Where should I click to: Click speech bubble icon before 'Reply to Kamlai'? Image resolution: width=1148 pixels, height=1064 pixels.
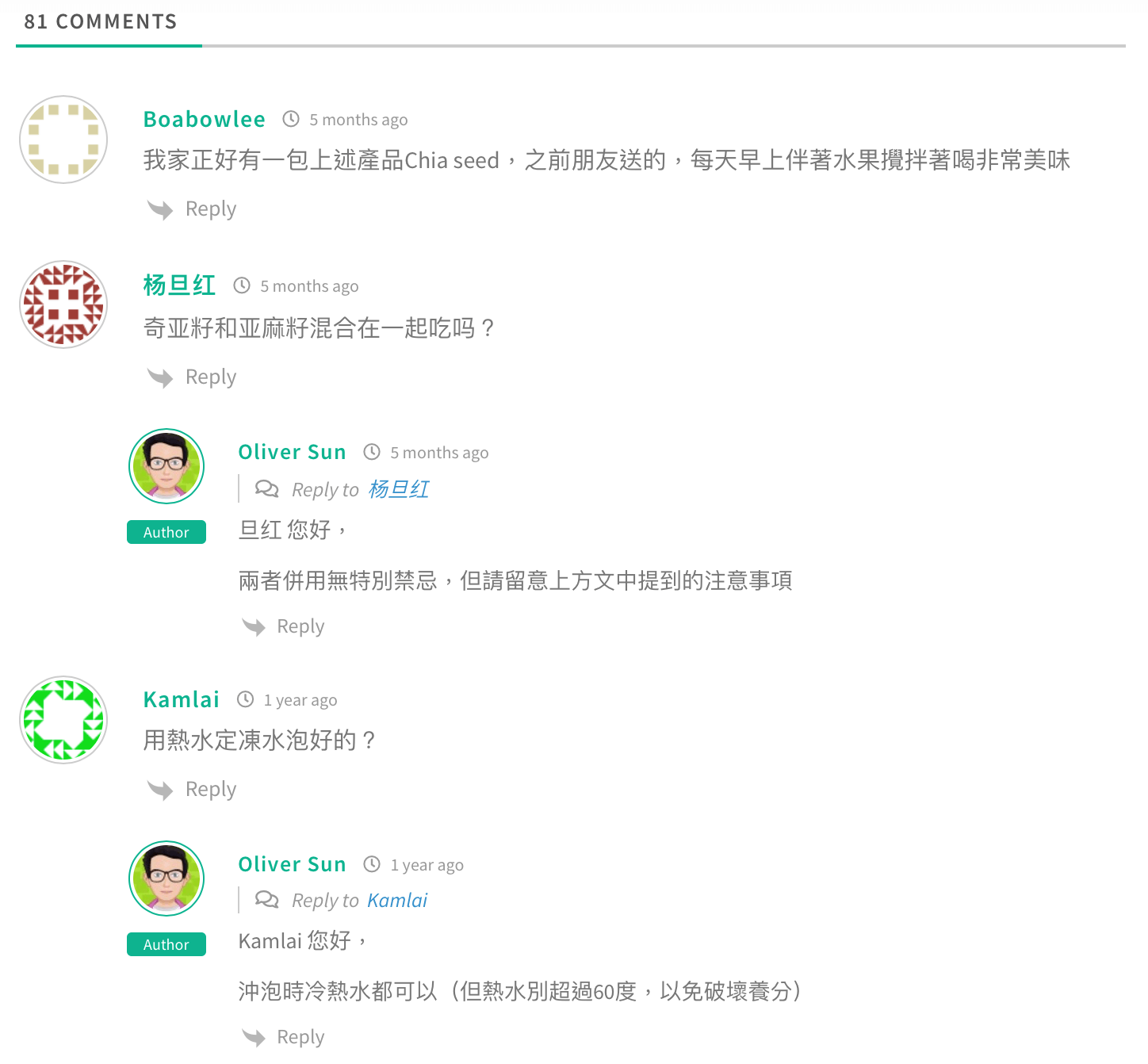coord(267,899)
